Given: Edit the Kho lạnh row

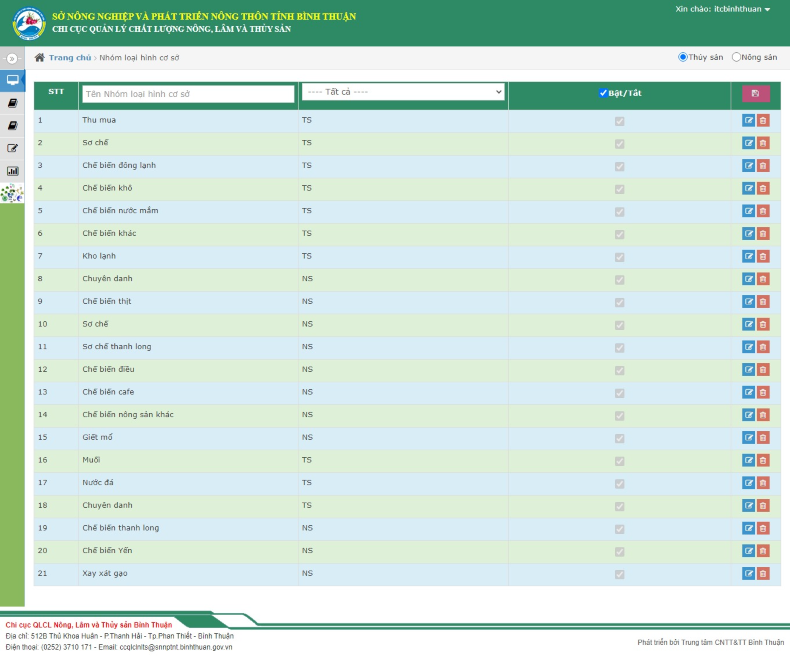Looking at the screenshot, I should 748,256.
